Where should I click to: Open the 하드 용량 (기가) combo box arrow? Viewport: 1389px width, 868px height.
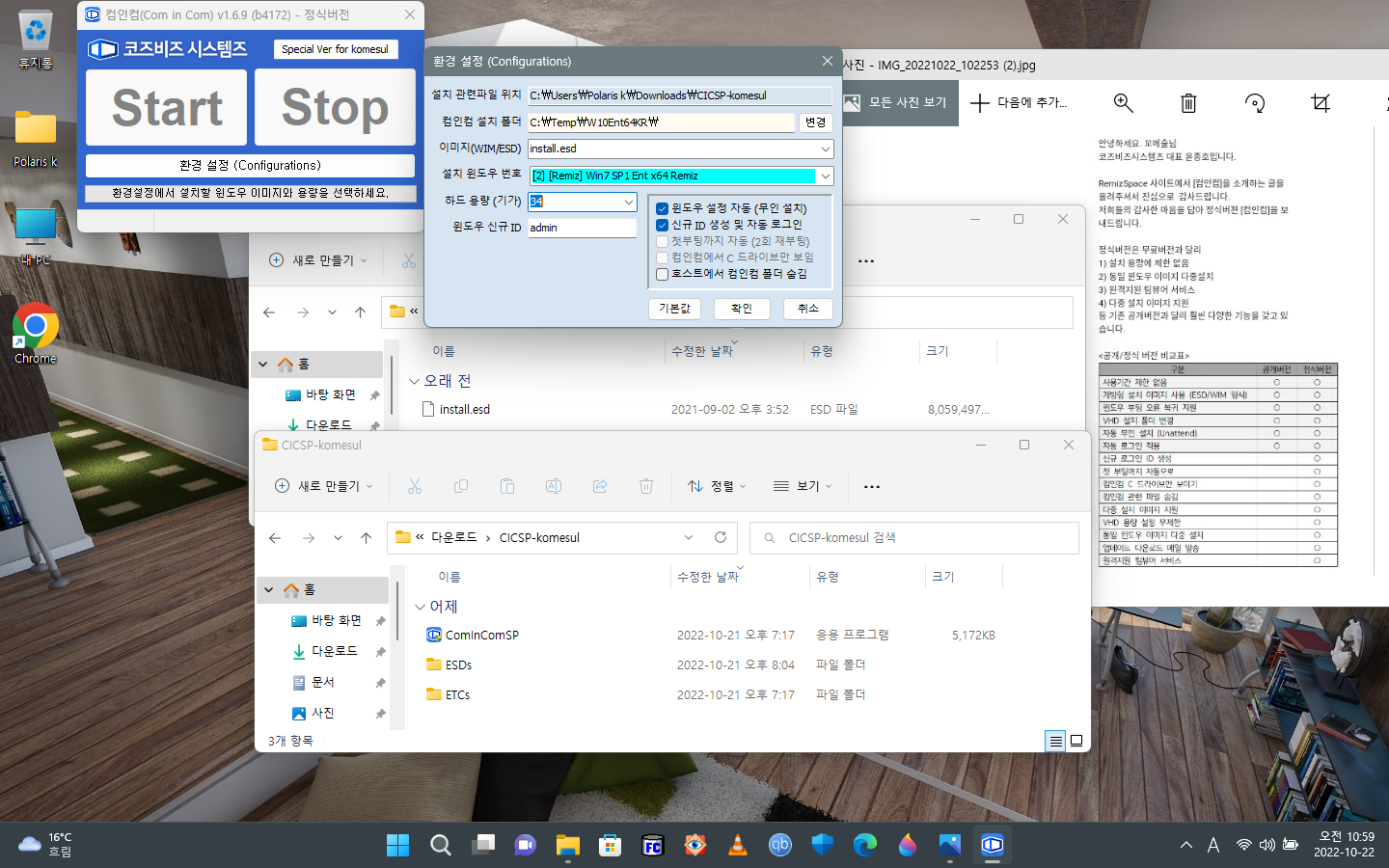tap(629, 202)
